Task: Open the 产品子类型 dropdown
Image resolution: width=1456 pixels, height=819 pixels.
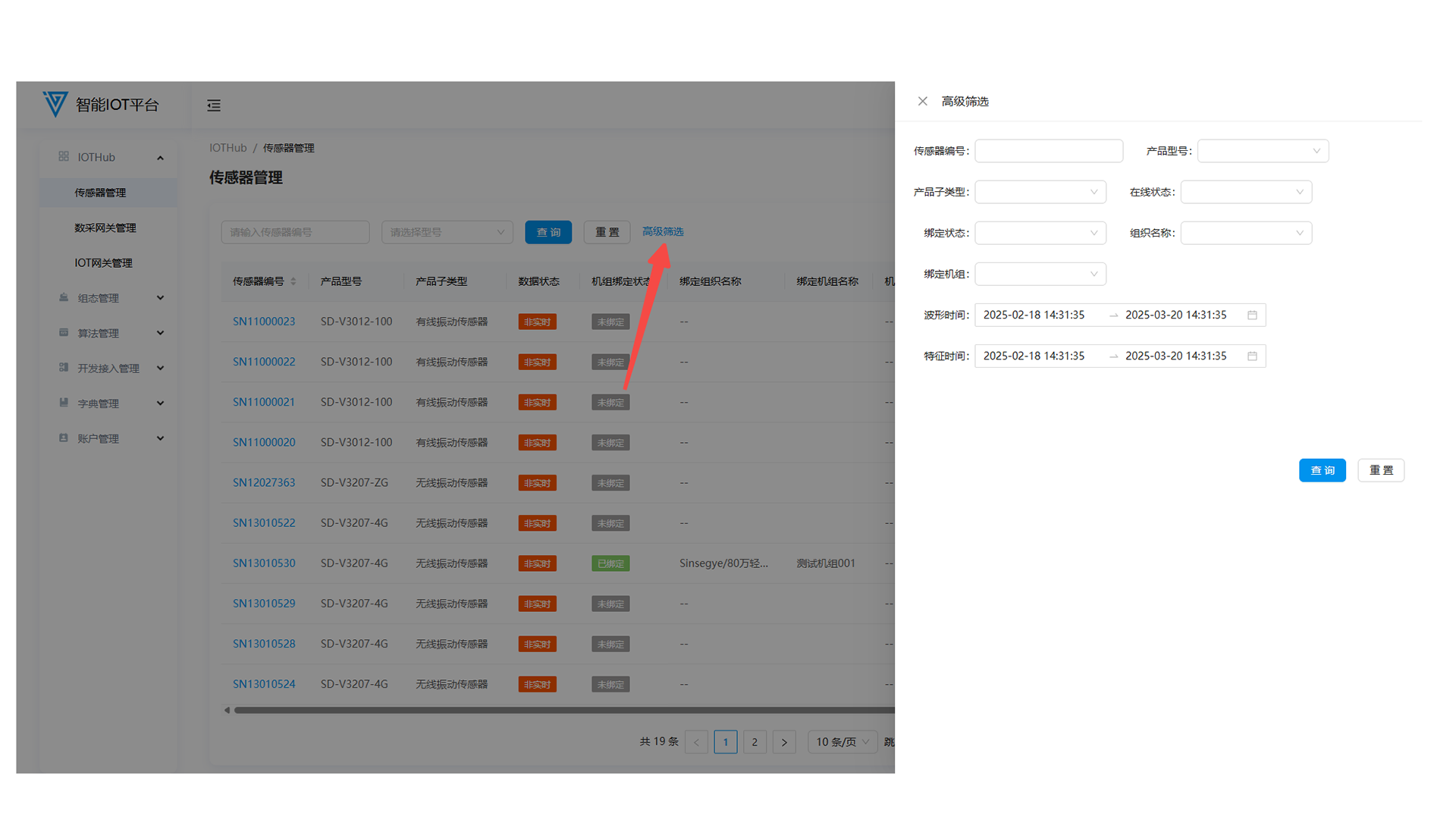Action: pos(1040,192)
